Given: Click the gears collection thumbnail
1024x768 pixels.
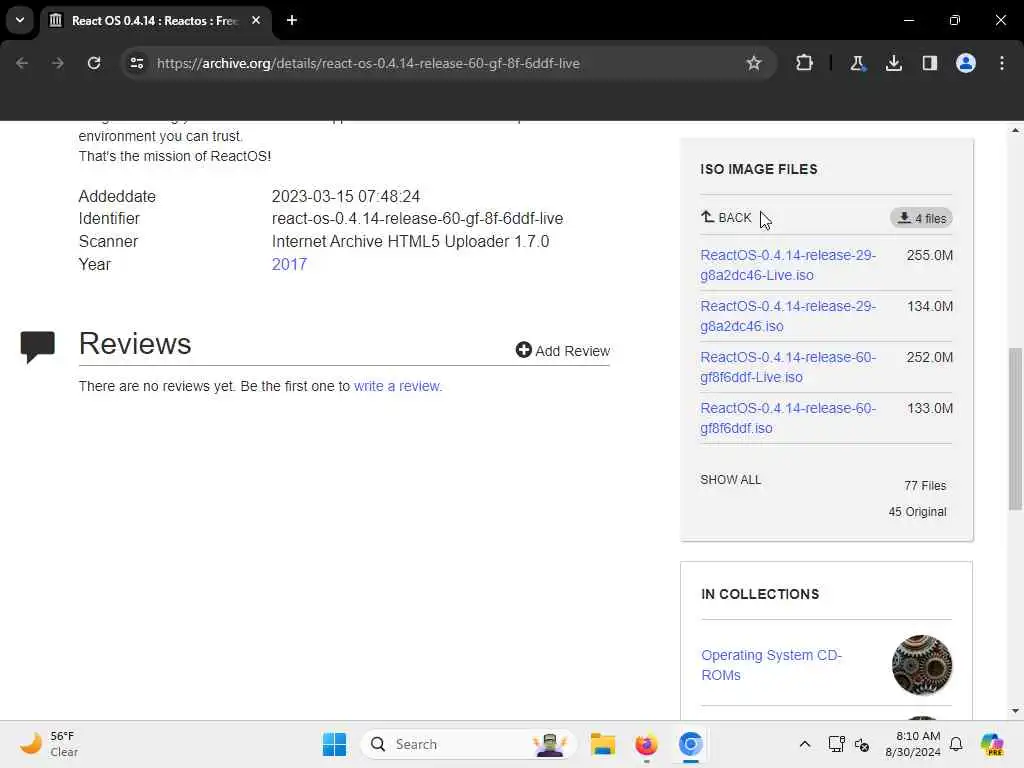Looking at the screenshot, I should click(x=921, y=665).
